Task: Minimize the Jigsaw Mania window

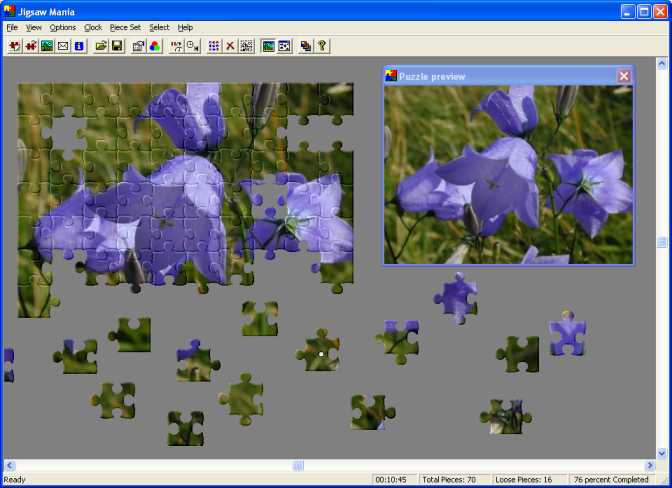Action: pyautogui.click(x=628, y=11)
